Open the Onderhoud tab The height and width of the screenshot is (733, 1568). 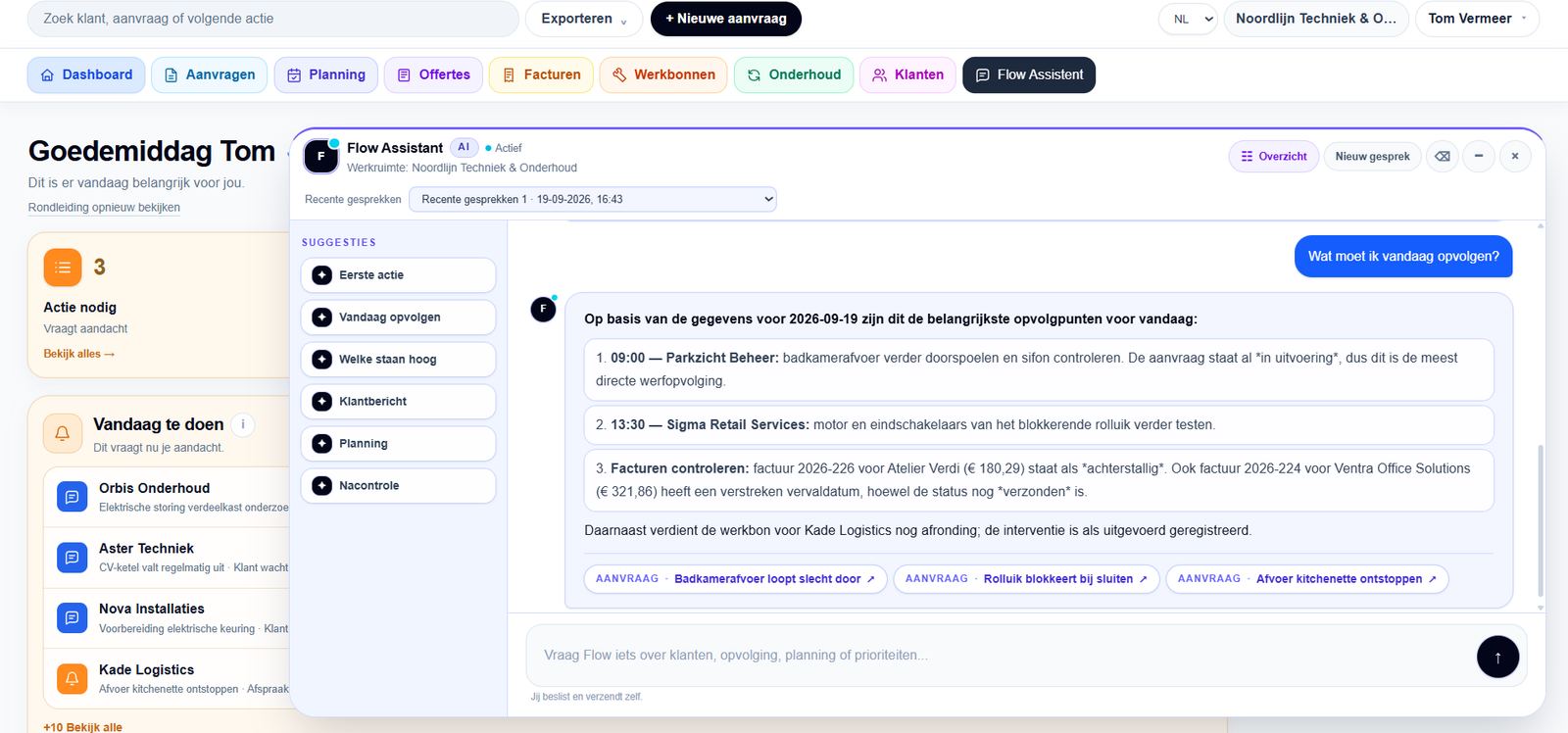pyautogui.click(x=794, y=74)
